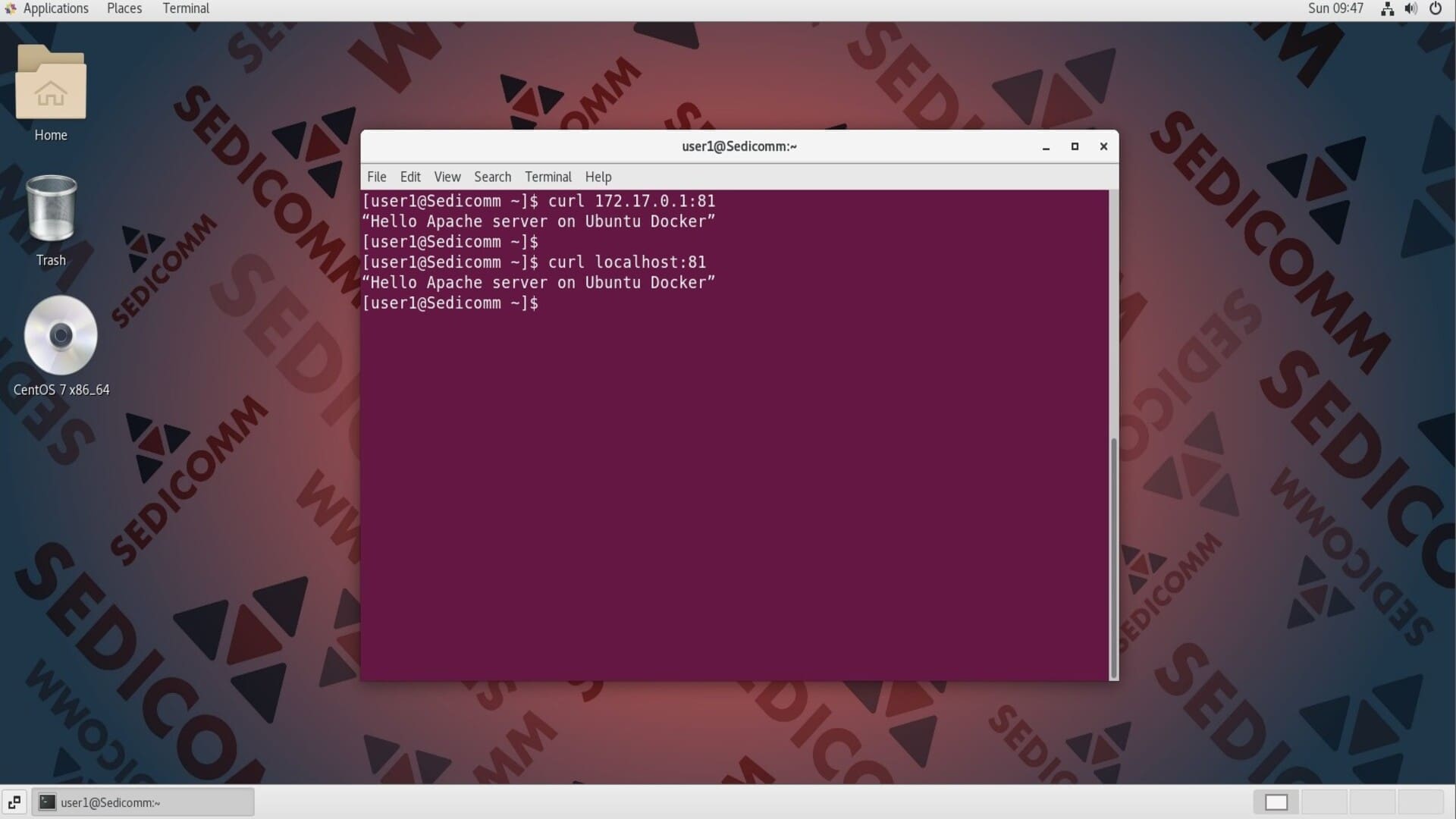
Task: Click the power icon in top bar
Action: coord(1436,9)
